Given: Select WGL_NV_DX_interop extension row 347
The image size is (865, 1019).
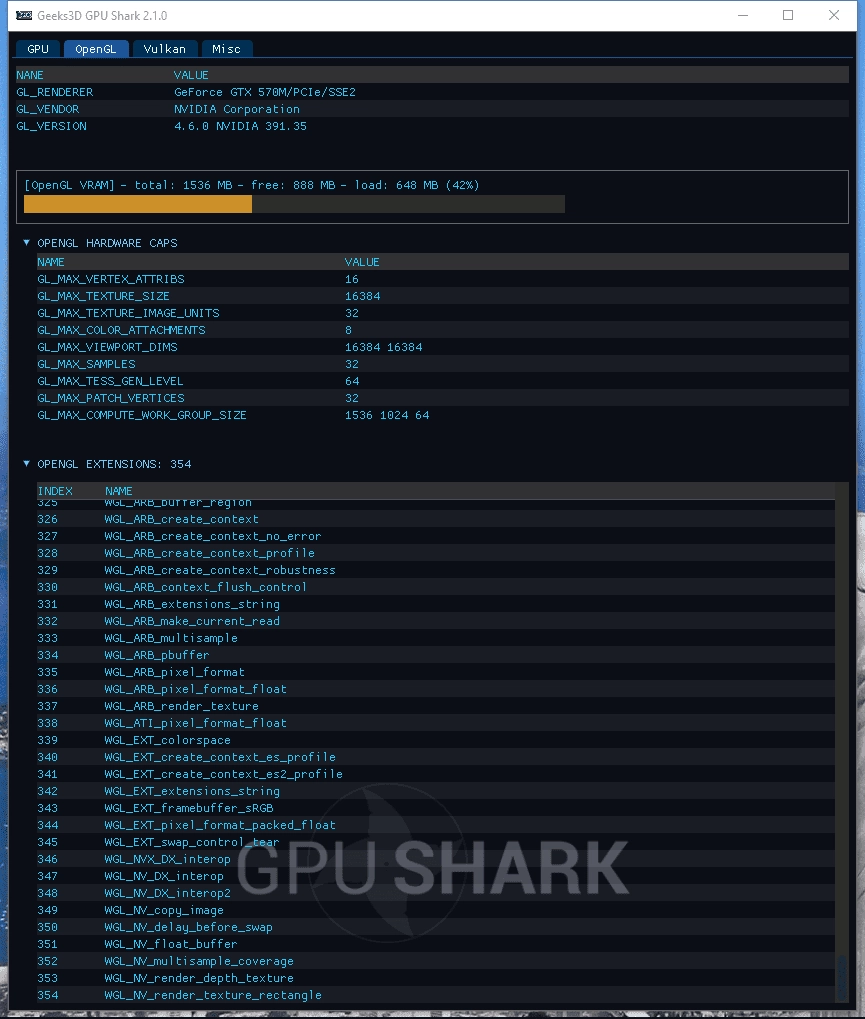Looking at the screenshot, I should [435, 875].
